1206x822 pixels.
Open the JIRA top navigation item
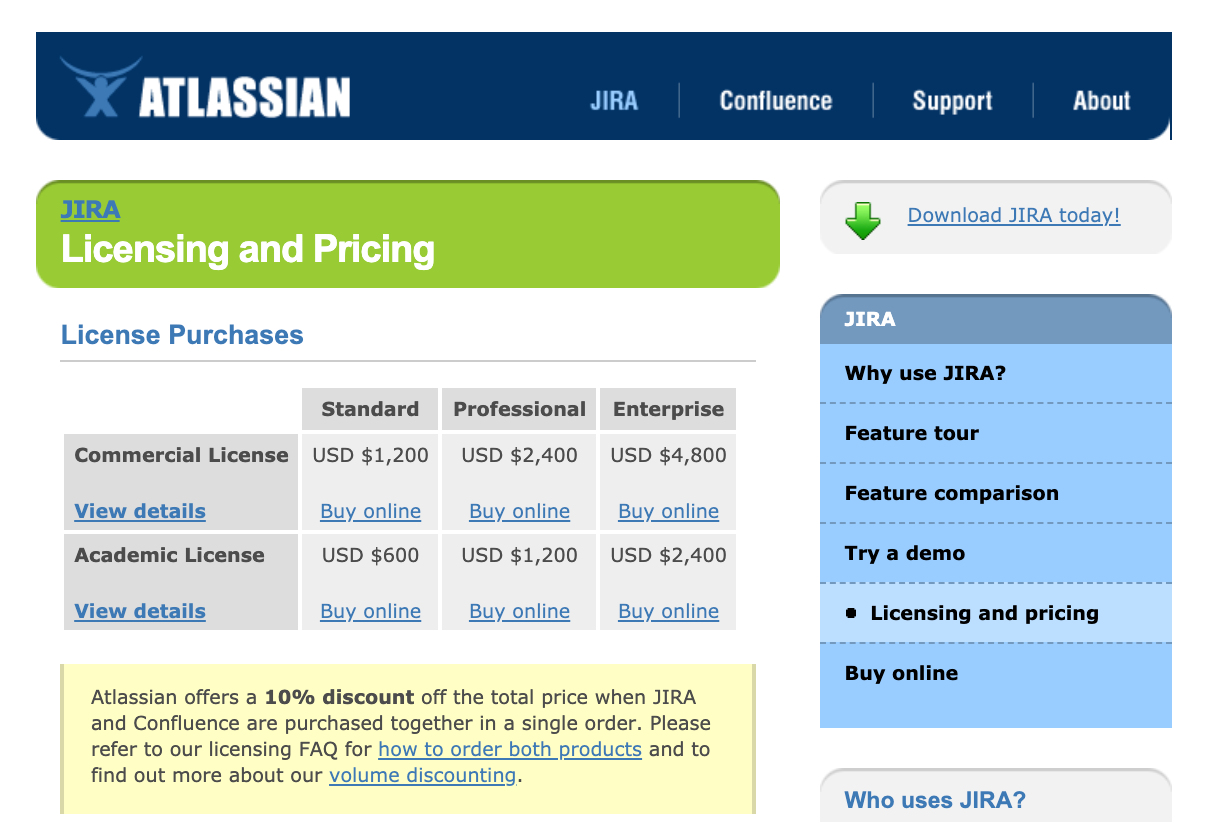614,101
